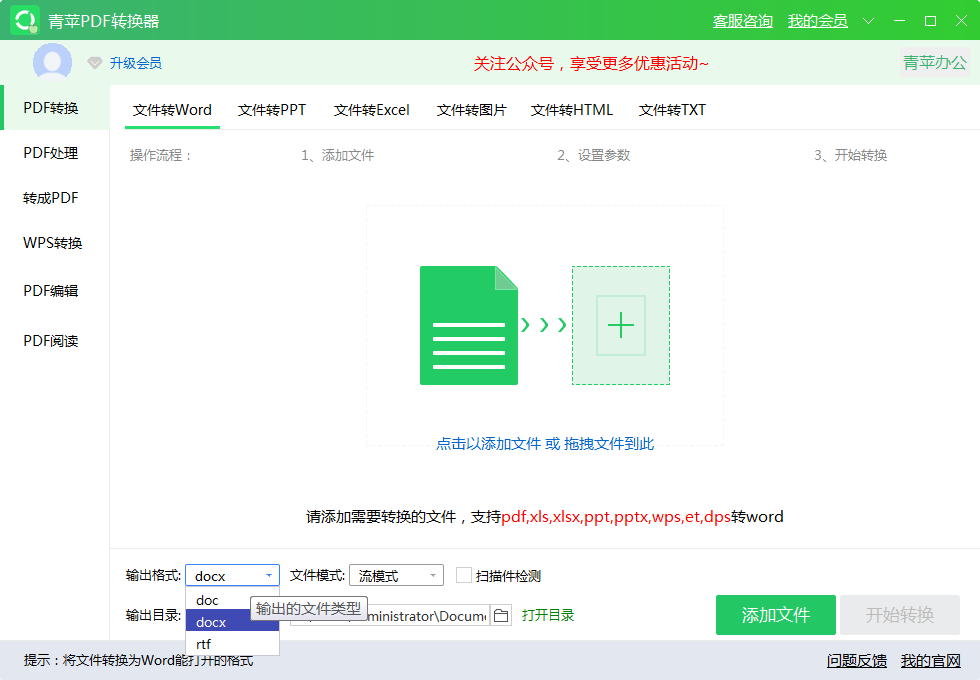Switch to the 文件转Excel tab
980x680 pixels.
point(372,110)
